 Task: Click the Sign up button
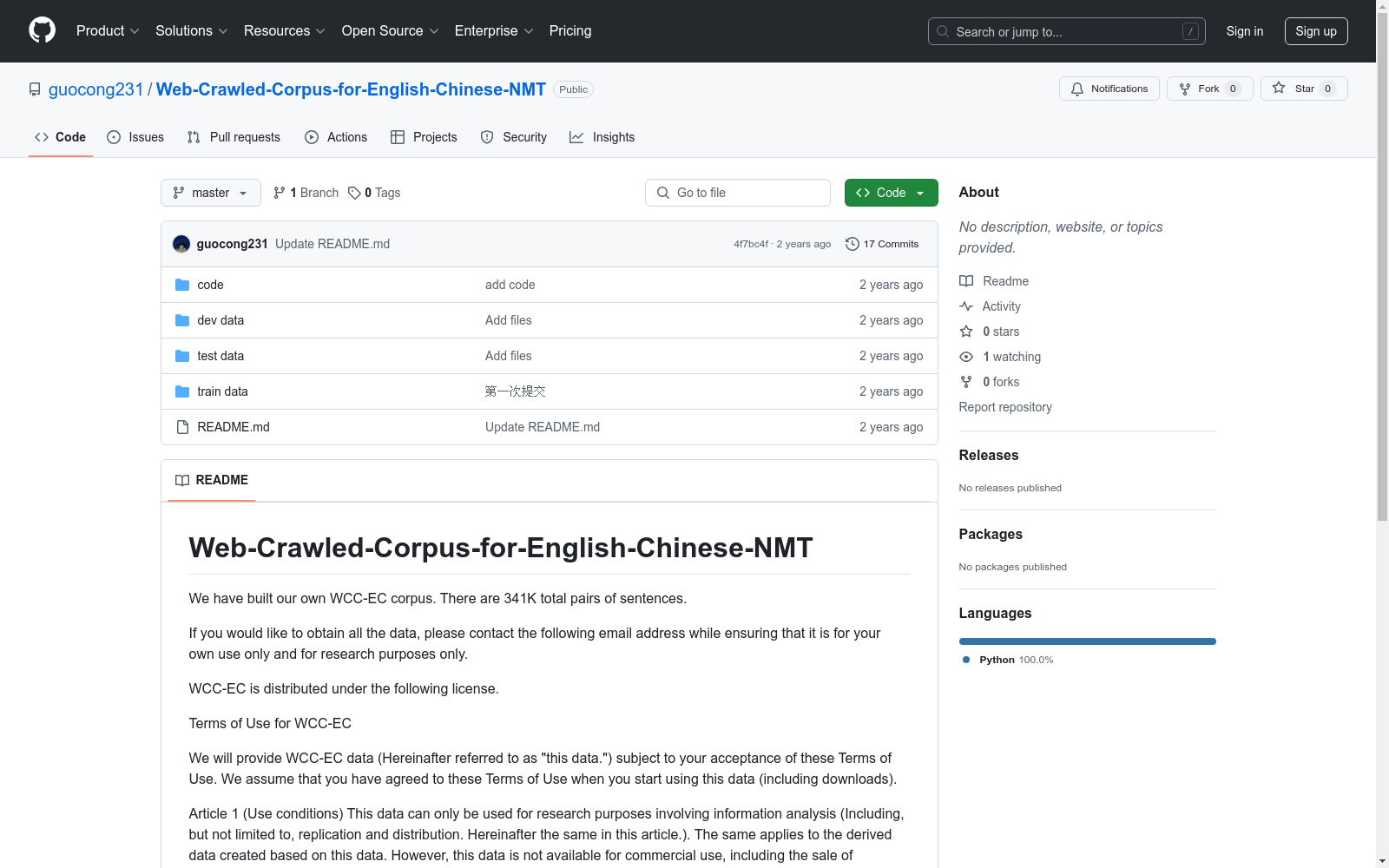(1316, 31)
